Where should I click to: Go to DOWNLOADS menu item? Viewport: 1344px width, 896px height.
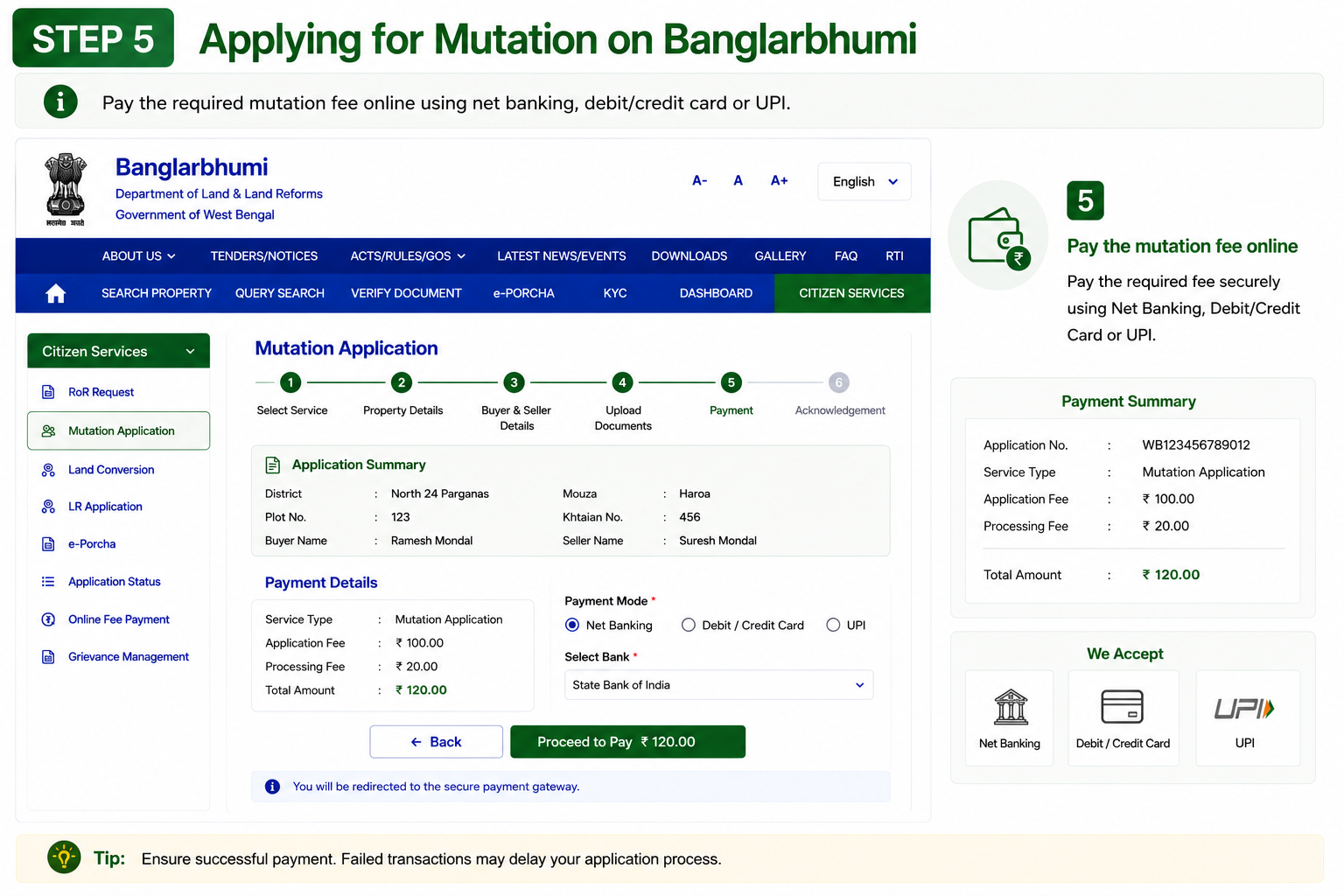[x=689, y=256]
